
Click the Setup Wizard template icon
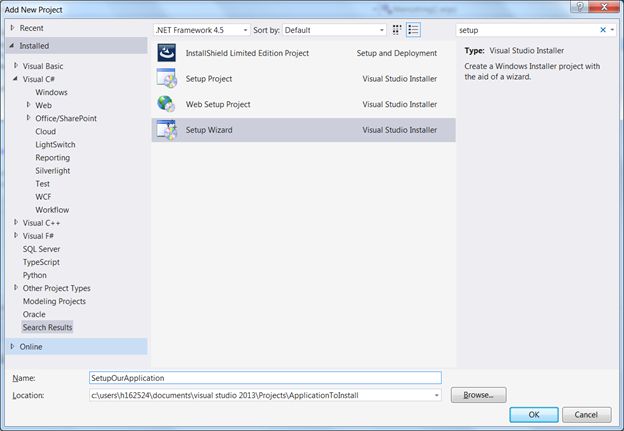(166, 130)
